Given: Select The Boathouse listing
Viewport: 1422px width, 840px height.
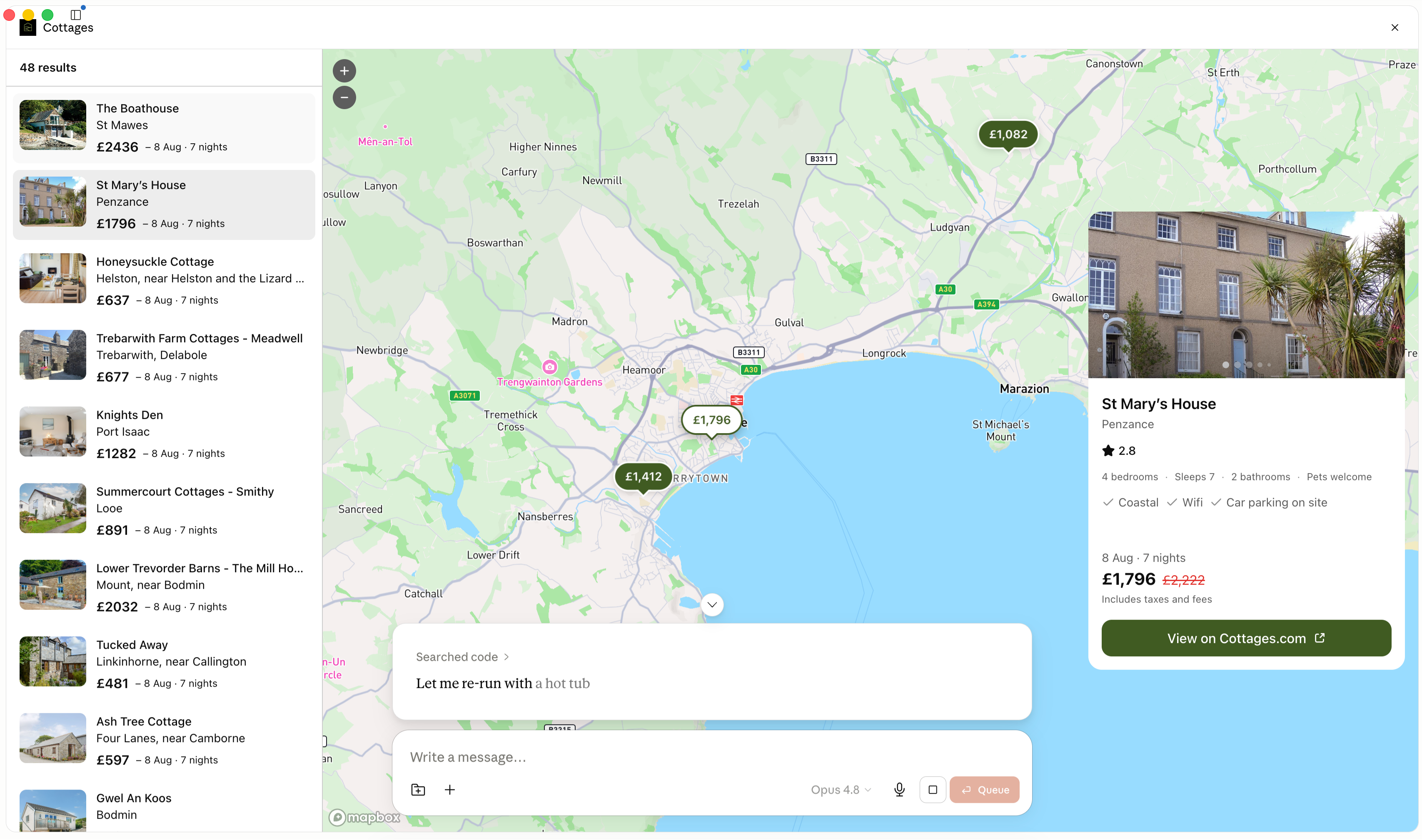Looking at the screenshot, I should (164, 128).
